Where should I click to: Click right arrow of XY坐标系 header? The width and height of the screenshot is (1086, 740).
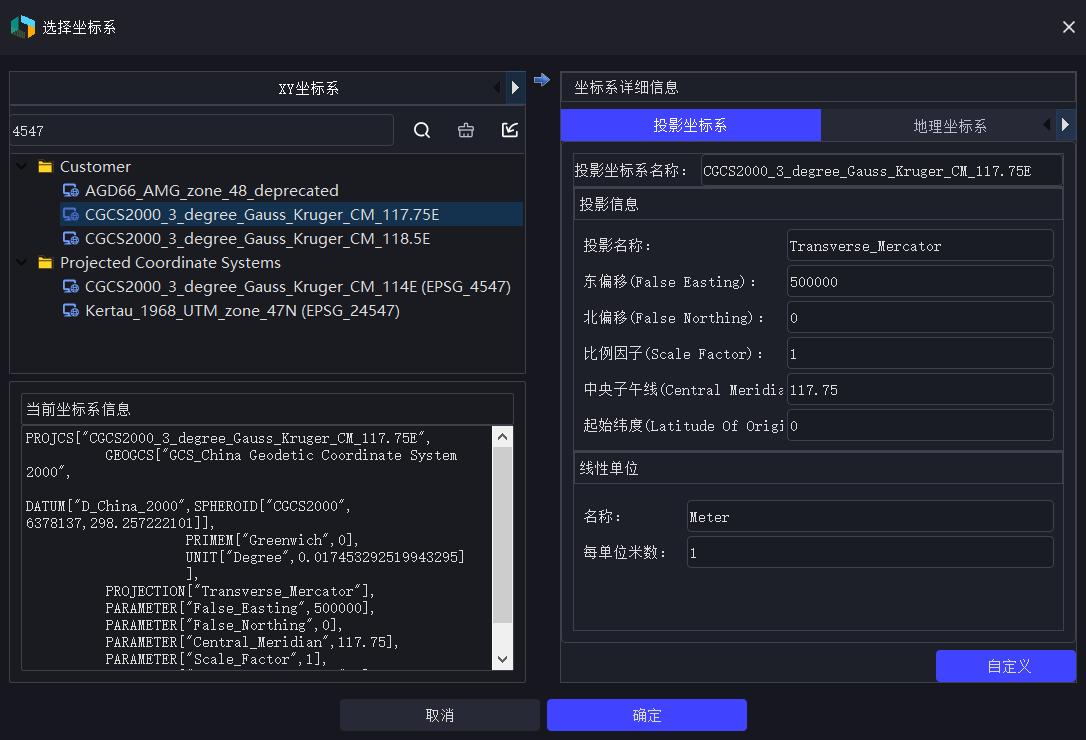[515, 87]
